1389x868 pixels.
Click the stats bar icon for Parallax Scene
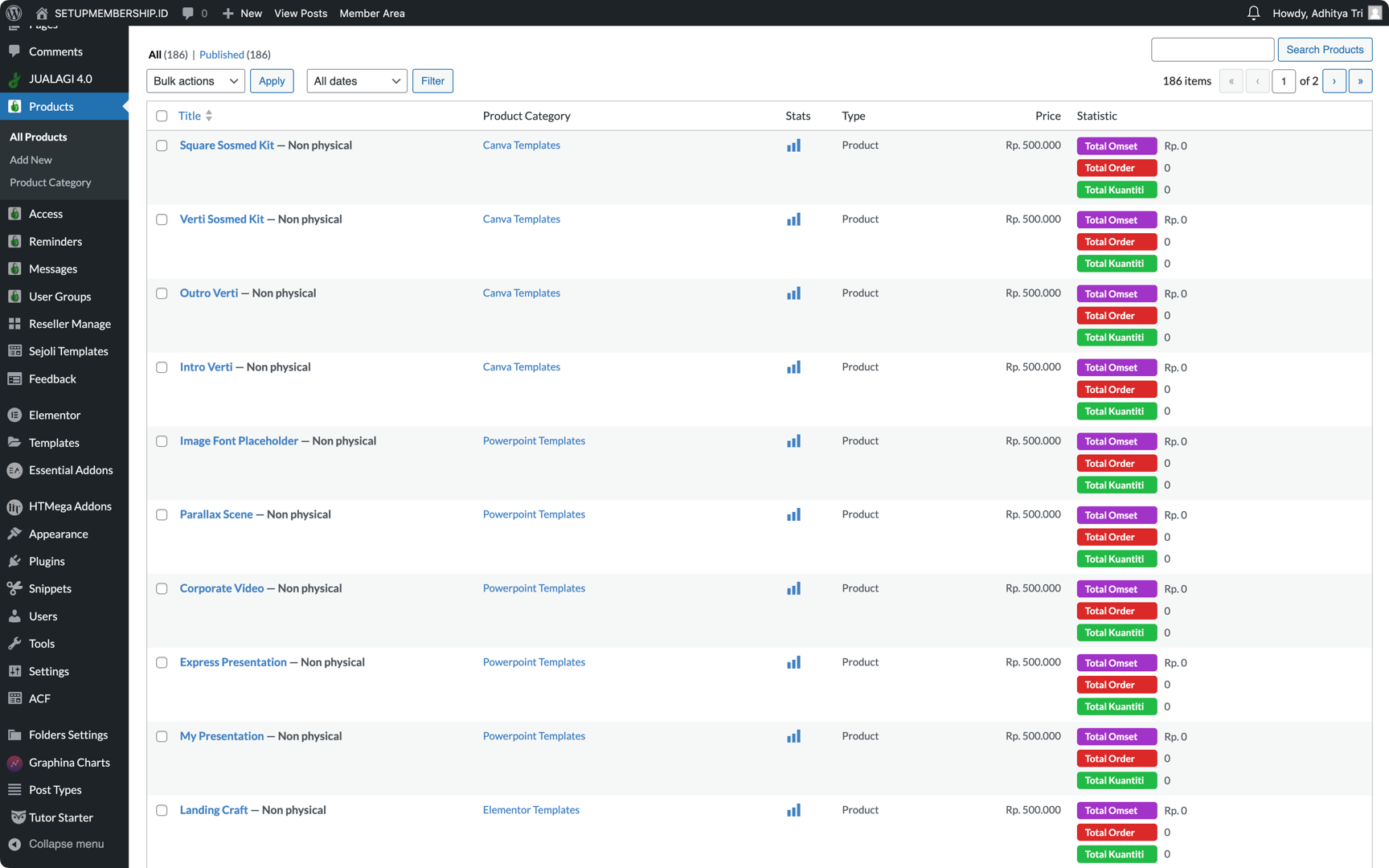pos(793,514)
